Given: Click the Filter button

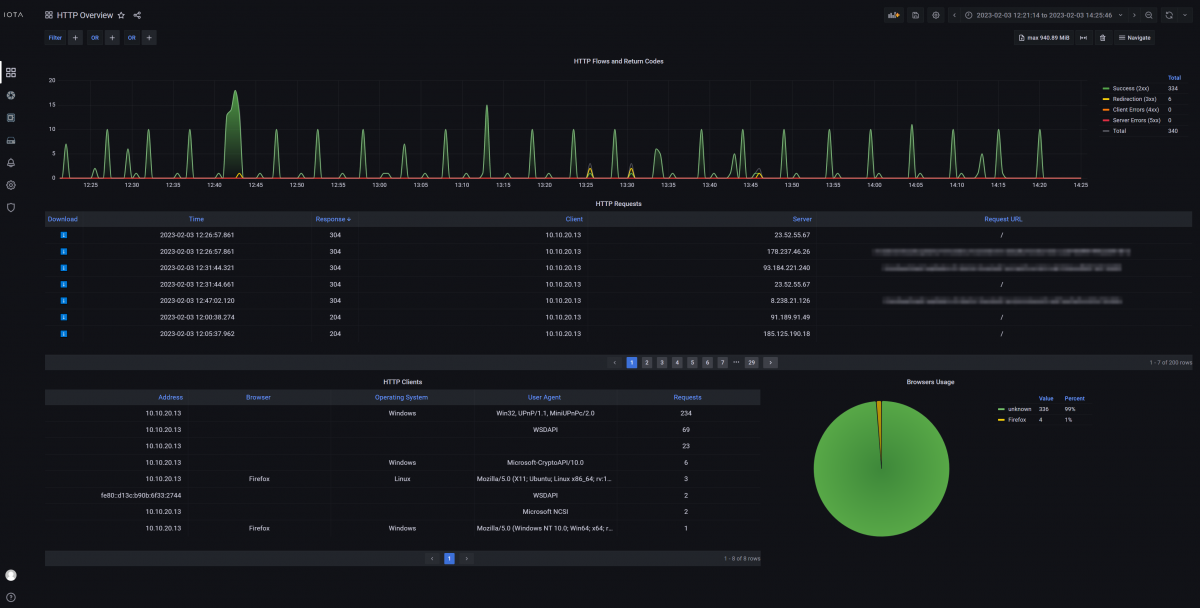Looking at the screenshot, I should [55, 38].
